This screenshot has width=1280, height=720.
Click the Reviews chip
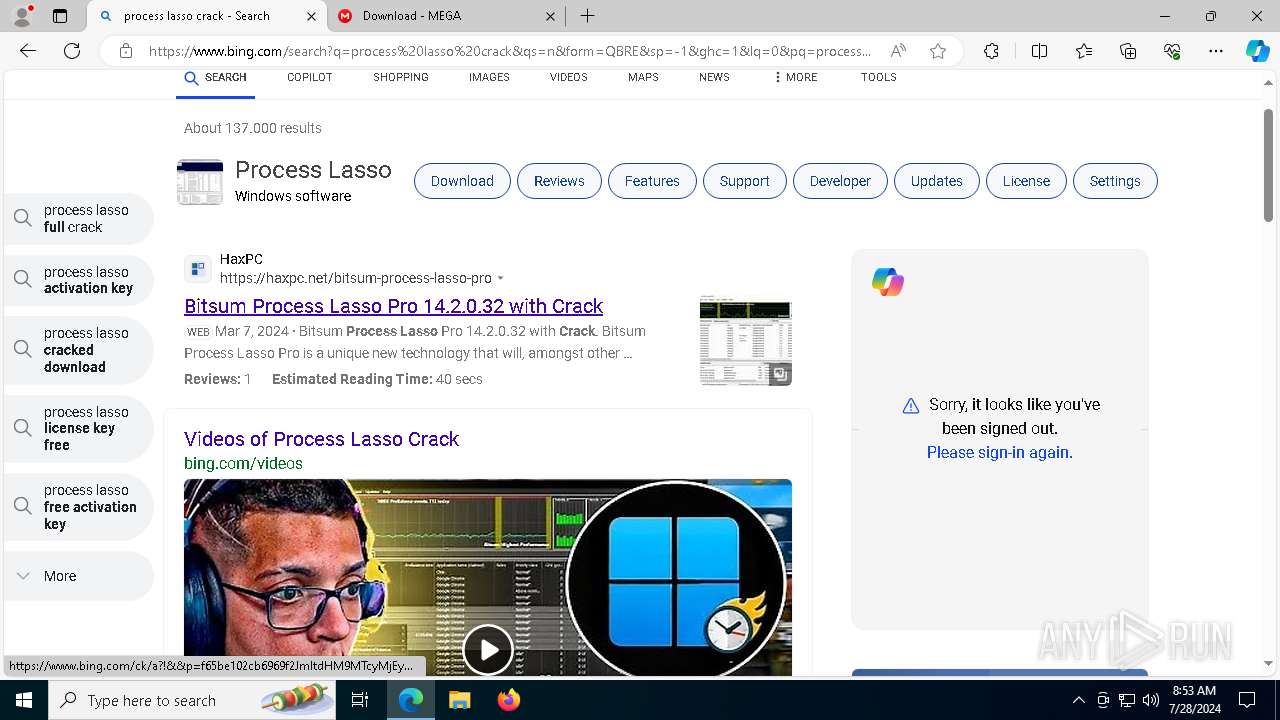coord(559,181)
